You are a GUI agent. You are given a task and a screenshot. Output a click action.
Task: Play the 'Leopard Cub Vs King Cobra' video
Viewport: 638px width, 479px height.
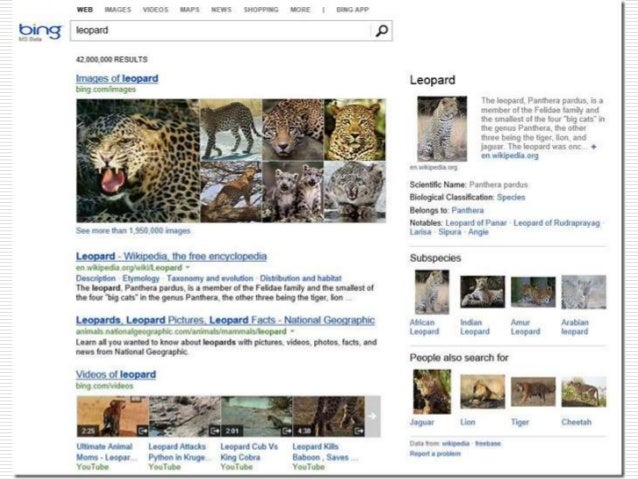tap(257, 417)
